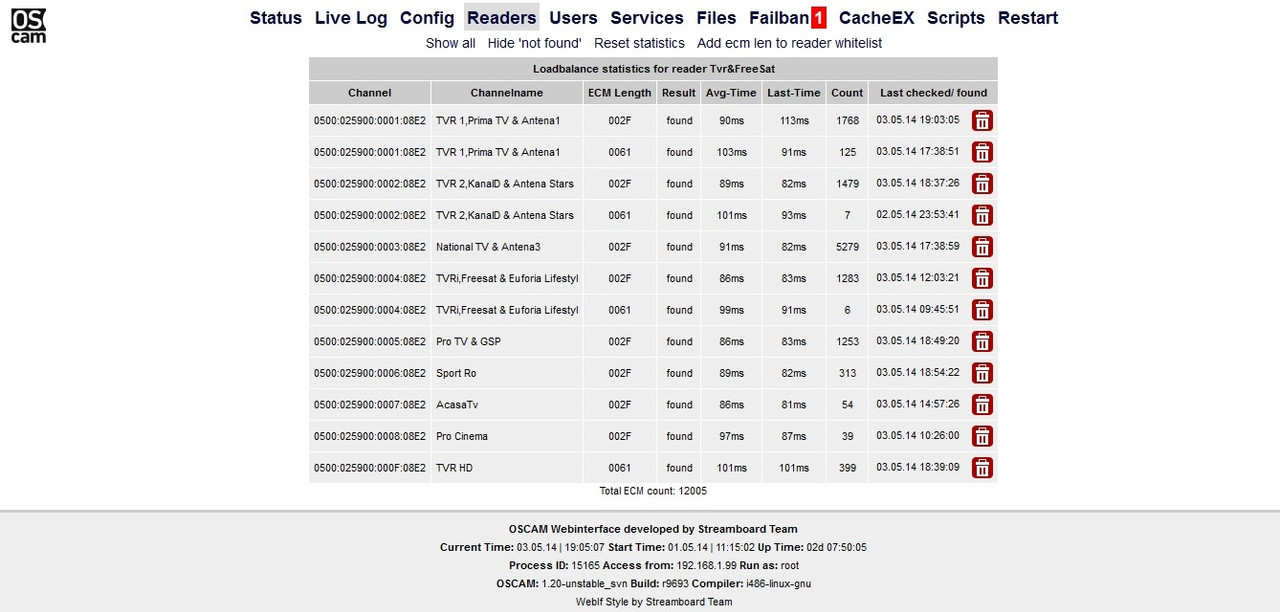Click the count value 5279

tap(847, 247)
